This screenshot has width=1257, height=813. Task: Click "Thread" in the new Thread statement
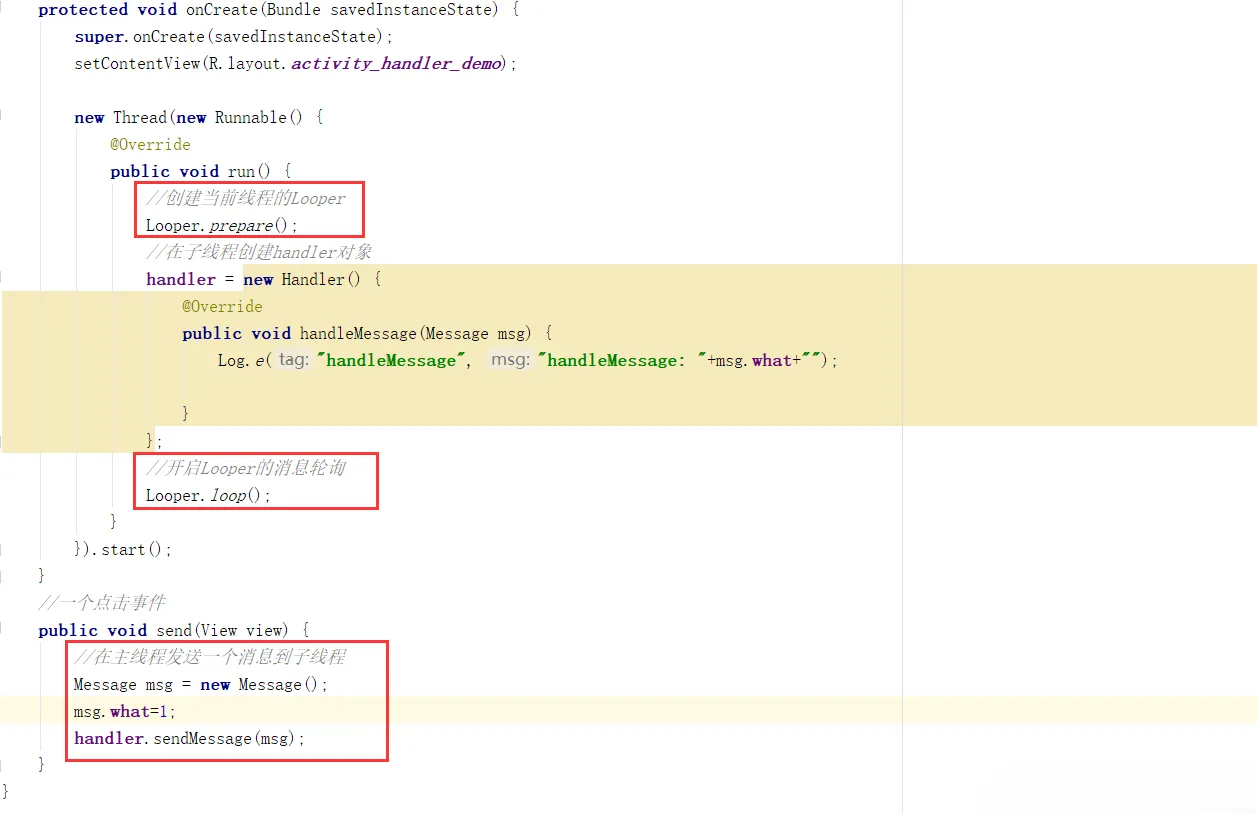click(139, 117)
